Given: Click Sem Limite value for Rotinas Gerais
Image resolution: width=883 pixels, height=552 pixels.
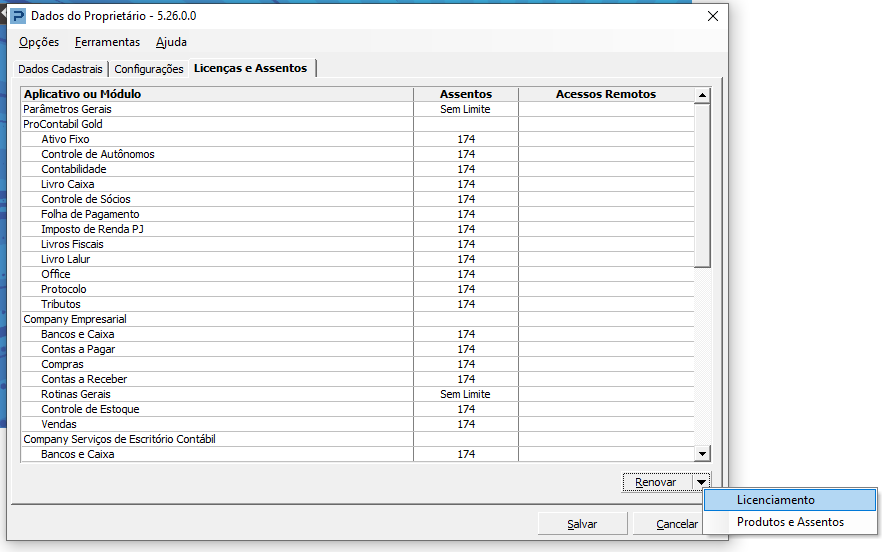Looking at the screenshot, I should pyautogui.click(x=465, y=394).
